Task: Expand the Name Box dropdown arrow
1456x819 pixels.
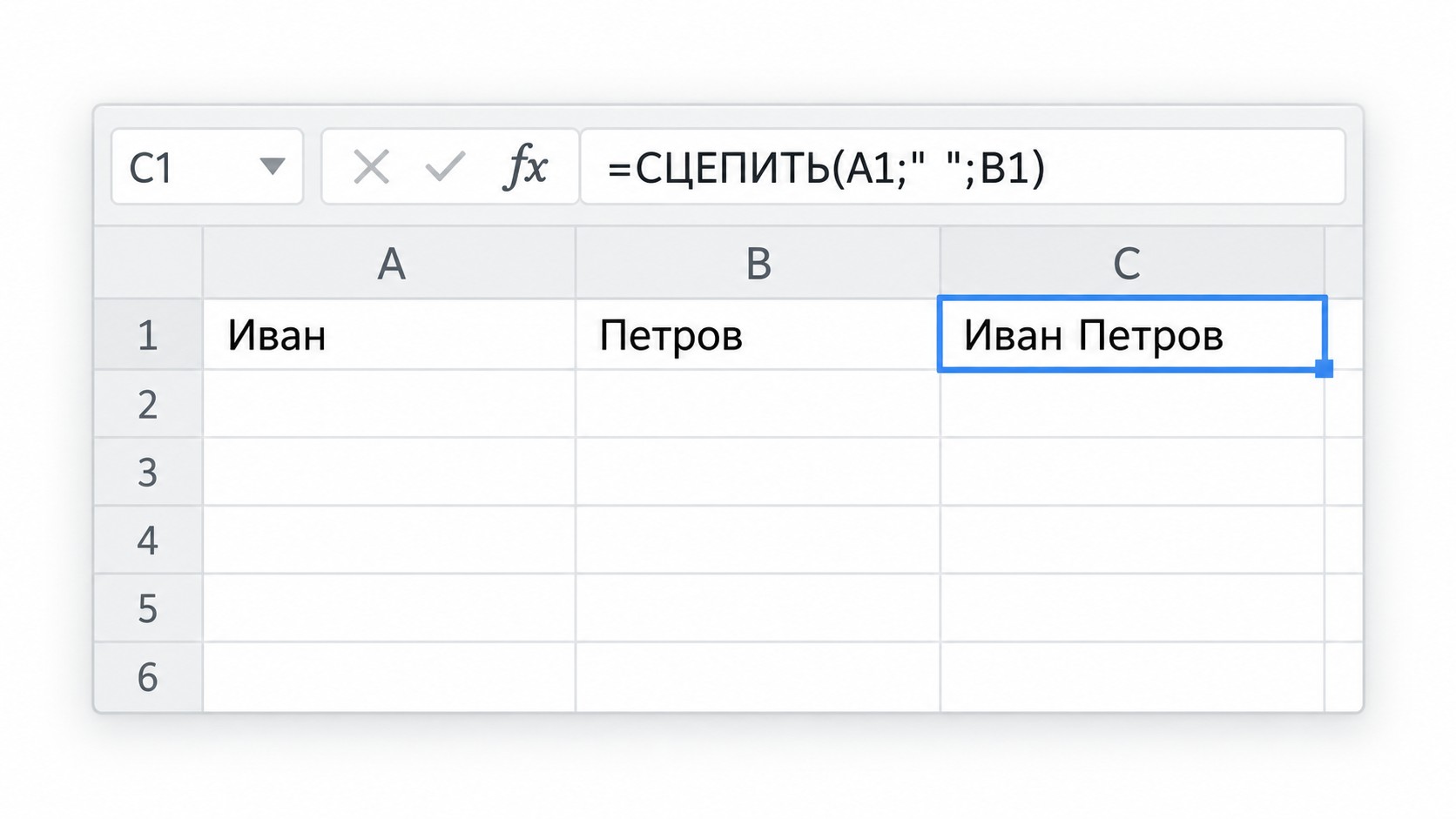Action: pyautogui.click(x=273, y=166)
